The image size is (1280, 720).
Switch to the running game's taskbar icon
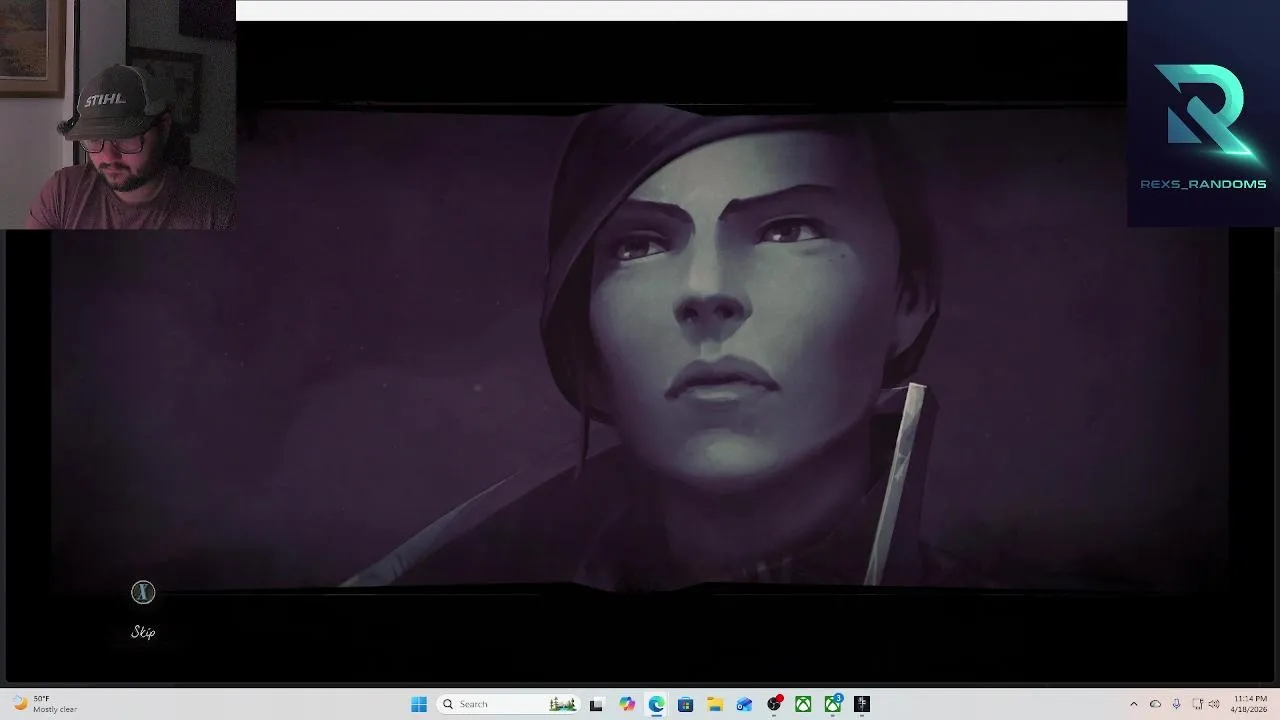coord(862,704)
